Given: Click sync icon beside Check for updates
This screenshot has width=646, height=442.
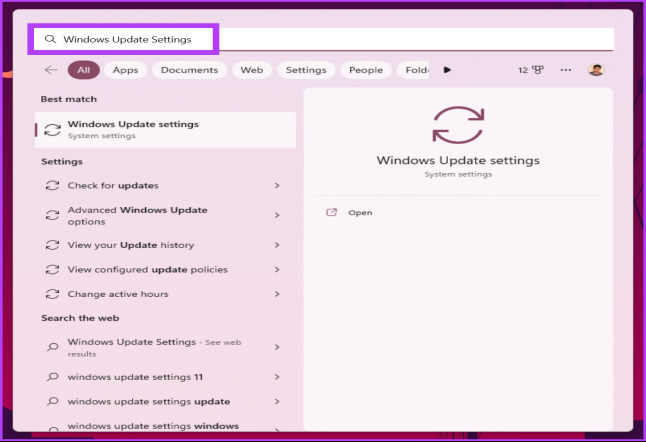Looking at the screenshot, I should pyautogui.click(x=53, y=185).
